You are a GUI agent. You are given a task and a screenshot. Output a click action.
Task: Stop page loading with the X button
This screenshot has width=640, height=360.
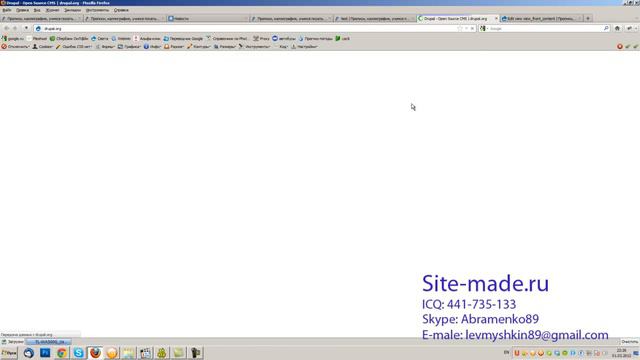tap(472, 29)
